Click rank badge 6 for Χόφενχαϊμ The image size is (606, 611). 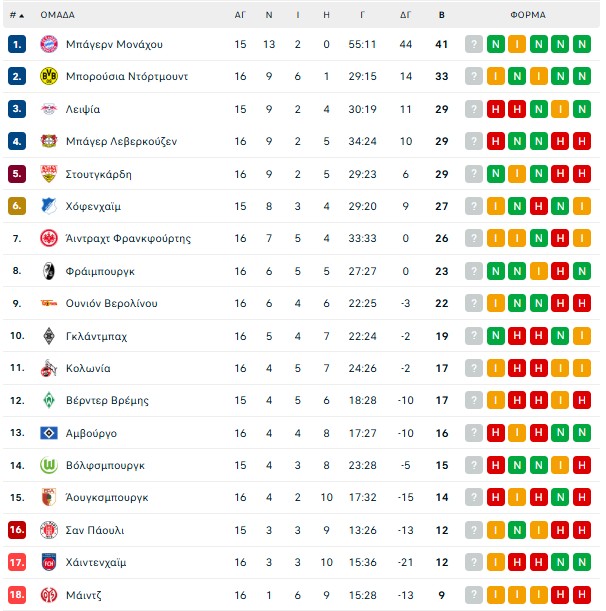click(x=16, y=206)
